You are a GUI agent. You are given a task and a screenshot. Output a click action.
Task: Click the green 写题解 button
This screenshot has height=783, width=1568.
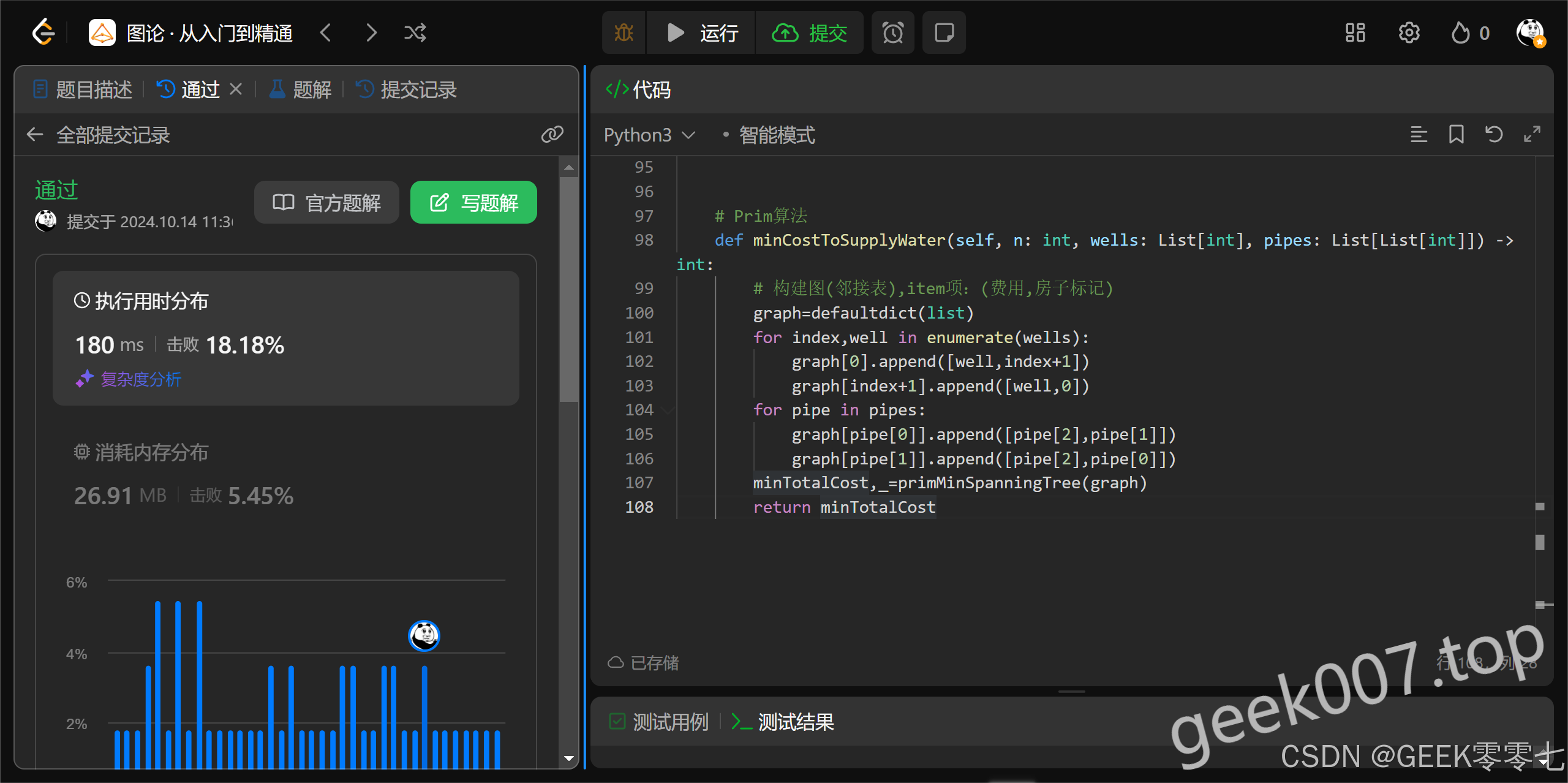pyautogui.click(x=473, y=202)
